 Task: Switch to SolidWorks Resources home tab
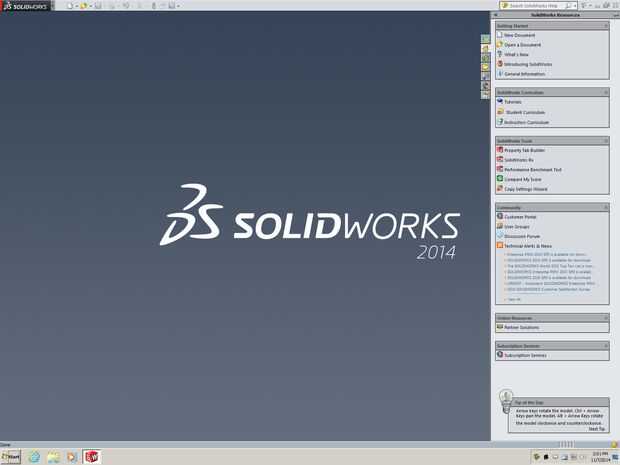click(x=486, y=48)
